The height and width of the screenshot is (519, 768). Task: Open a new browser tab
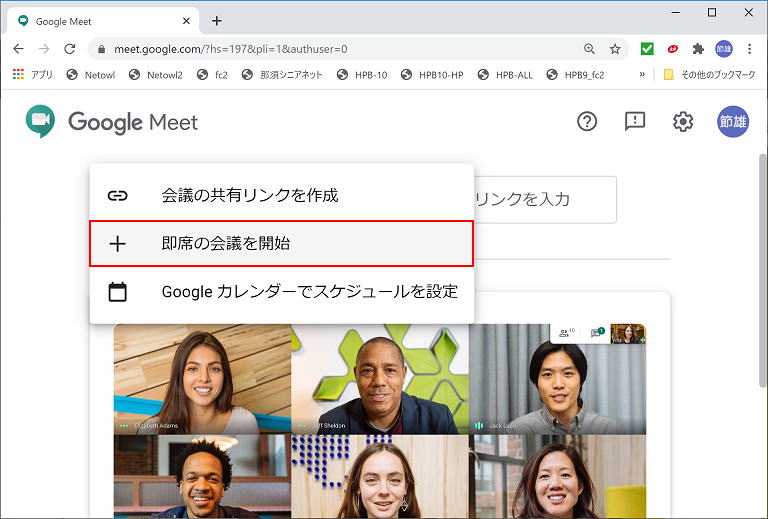click(x=216, y=21)
